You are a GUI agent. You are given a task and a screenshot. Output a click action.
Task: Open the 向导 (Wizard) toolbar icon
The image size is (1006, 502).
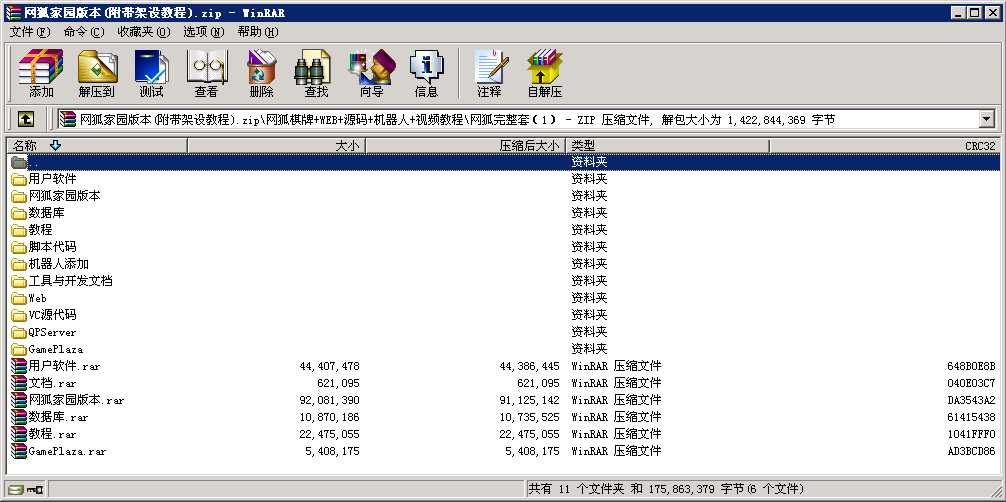click(371, 66)
